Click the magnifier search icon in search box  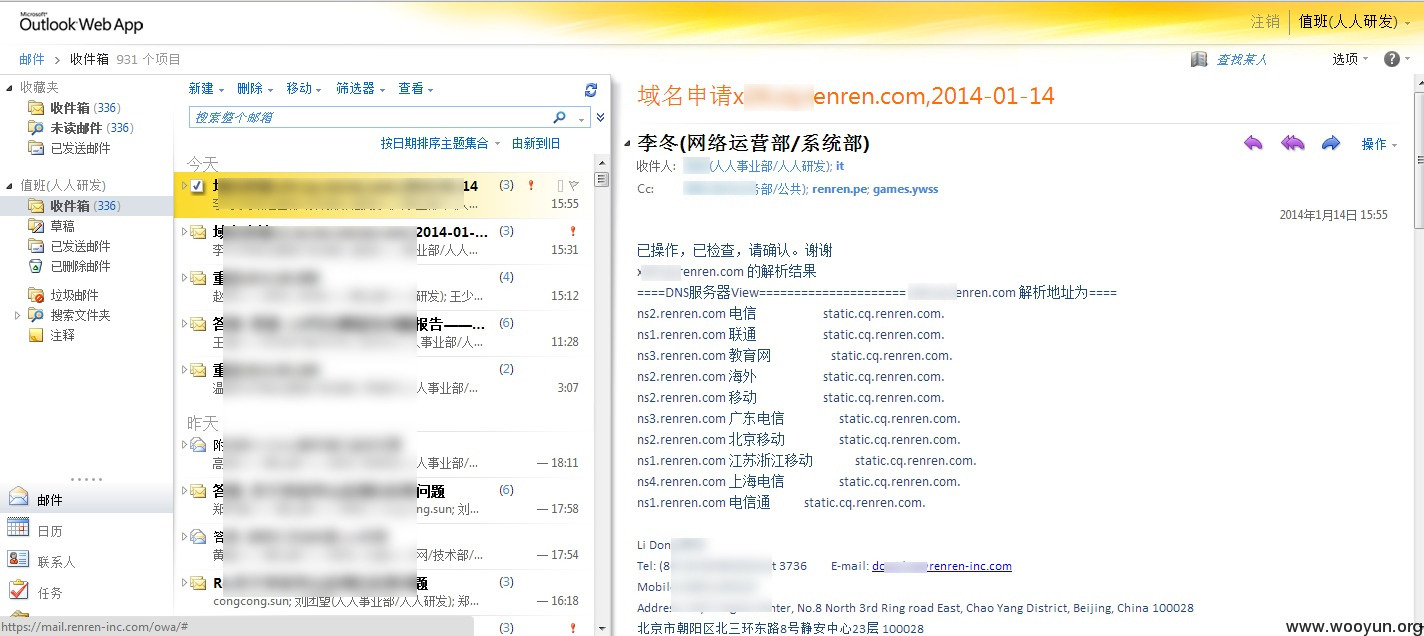[560, 117]
